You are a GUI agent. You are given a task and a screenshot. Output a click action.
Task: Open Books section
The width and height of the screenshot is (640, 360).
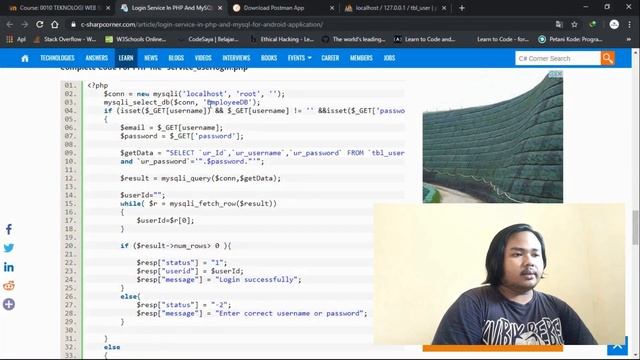point(269,58)
